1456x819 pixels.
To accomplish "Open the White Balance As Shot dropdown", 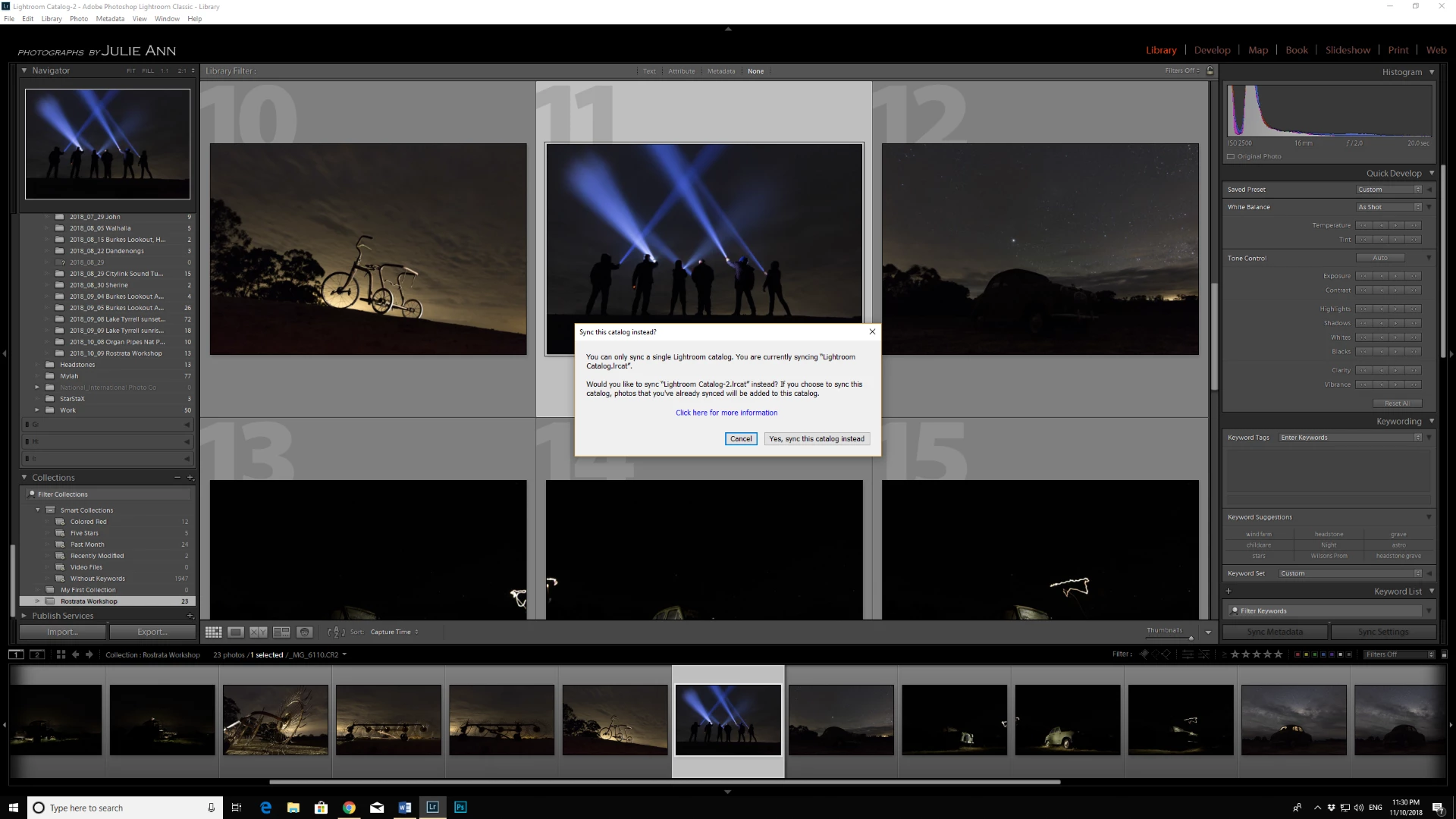I will tap(1389, 207).
